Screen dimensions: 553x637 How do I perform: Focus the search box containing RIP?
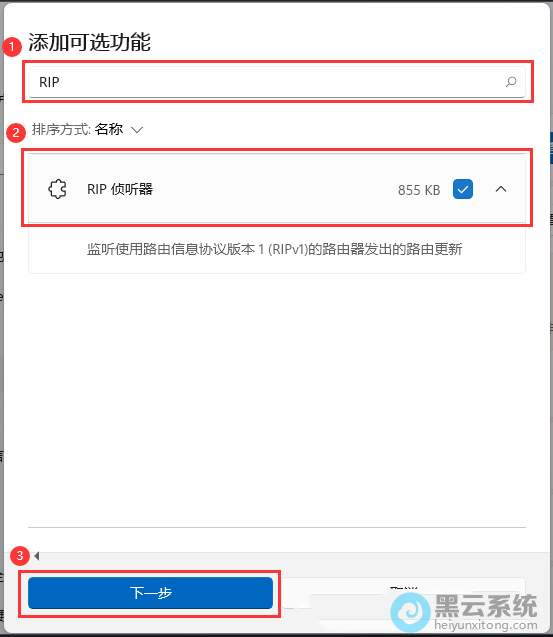[277, 82]
